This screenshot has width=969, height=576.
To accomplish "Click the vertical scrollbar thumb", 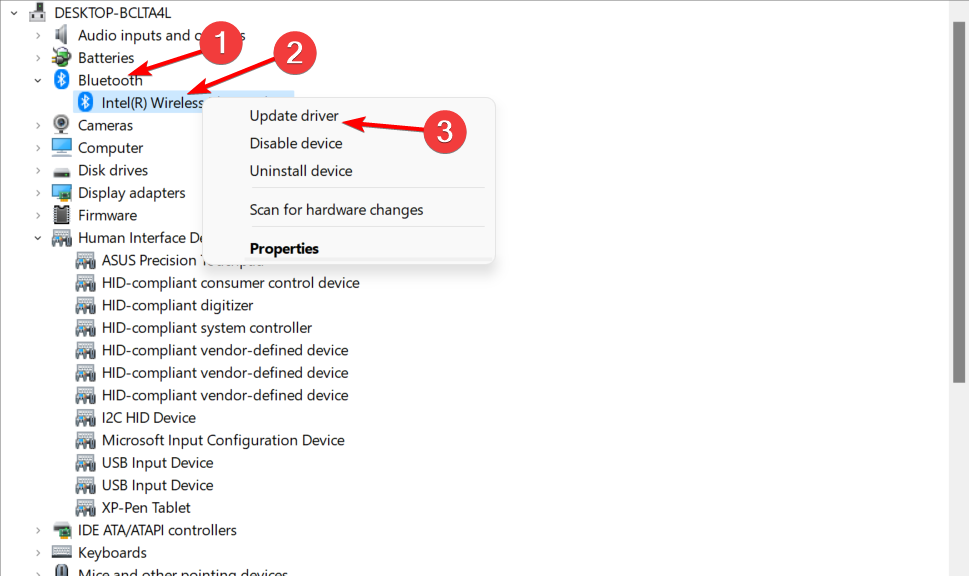I will coord(958,202).
